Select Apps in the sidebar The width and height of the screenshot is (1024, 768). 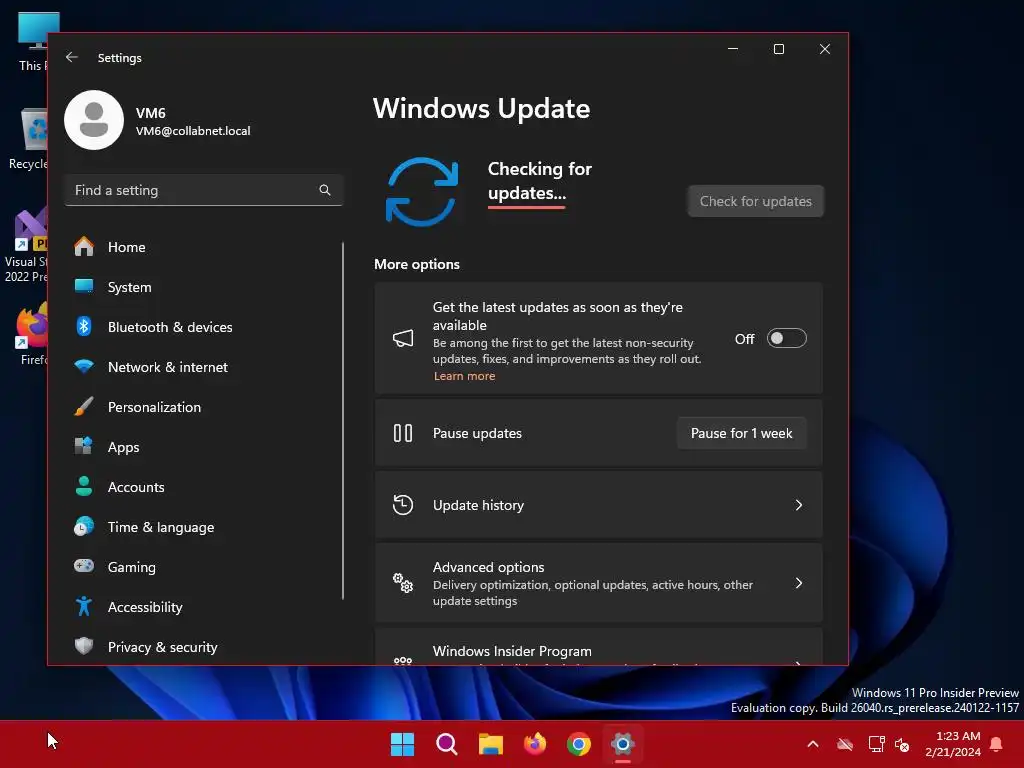point(206,447)
